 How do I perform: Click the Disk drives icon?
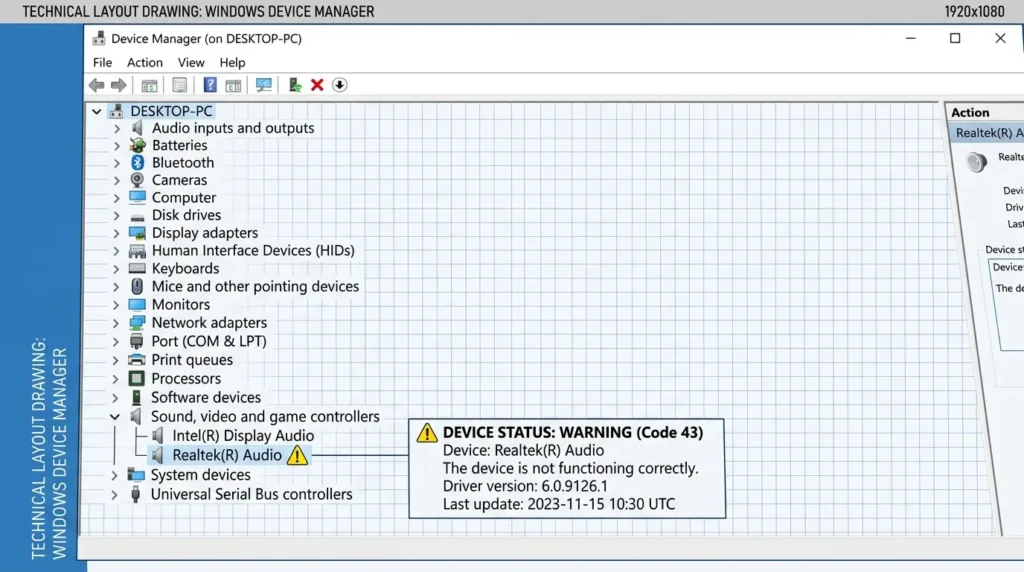[x=137, y=215]
